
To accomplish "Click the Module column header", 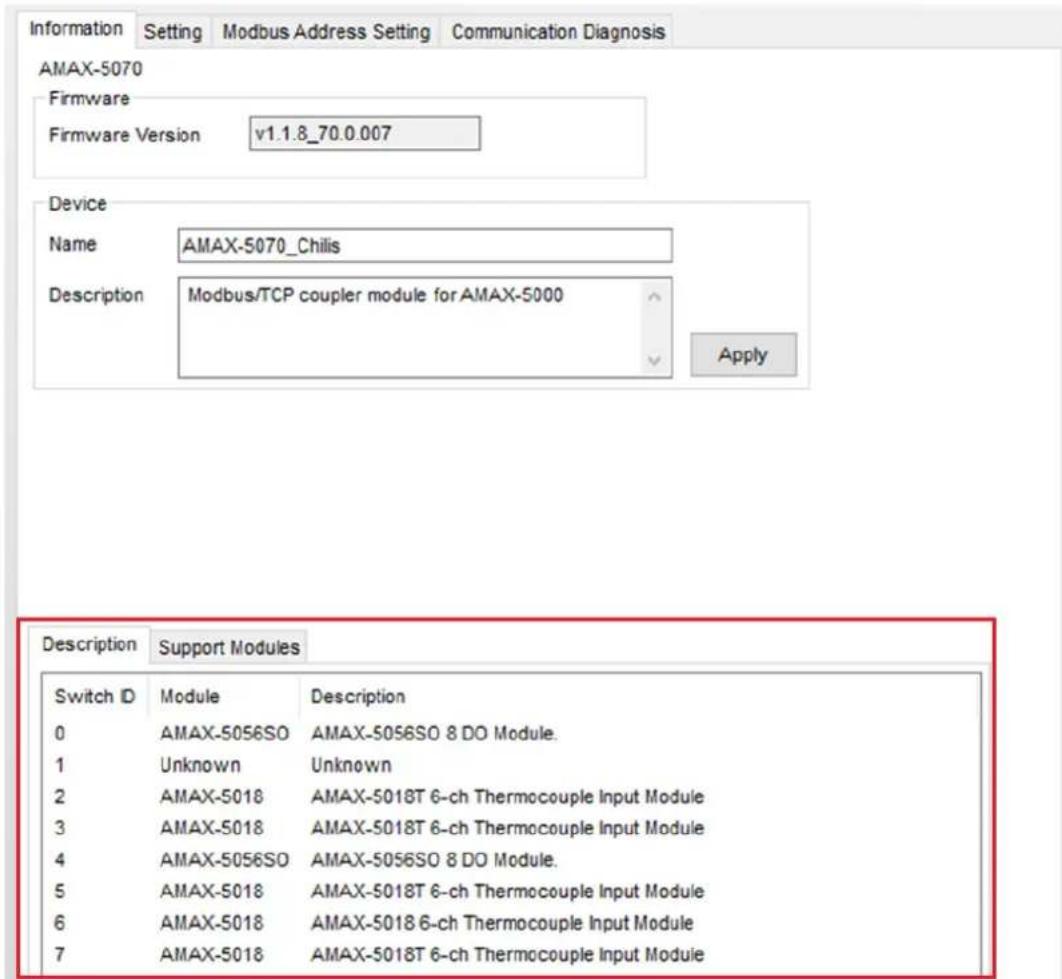I will (190, 696).
